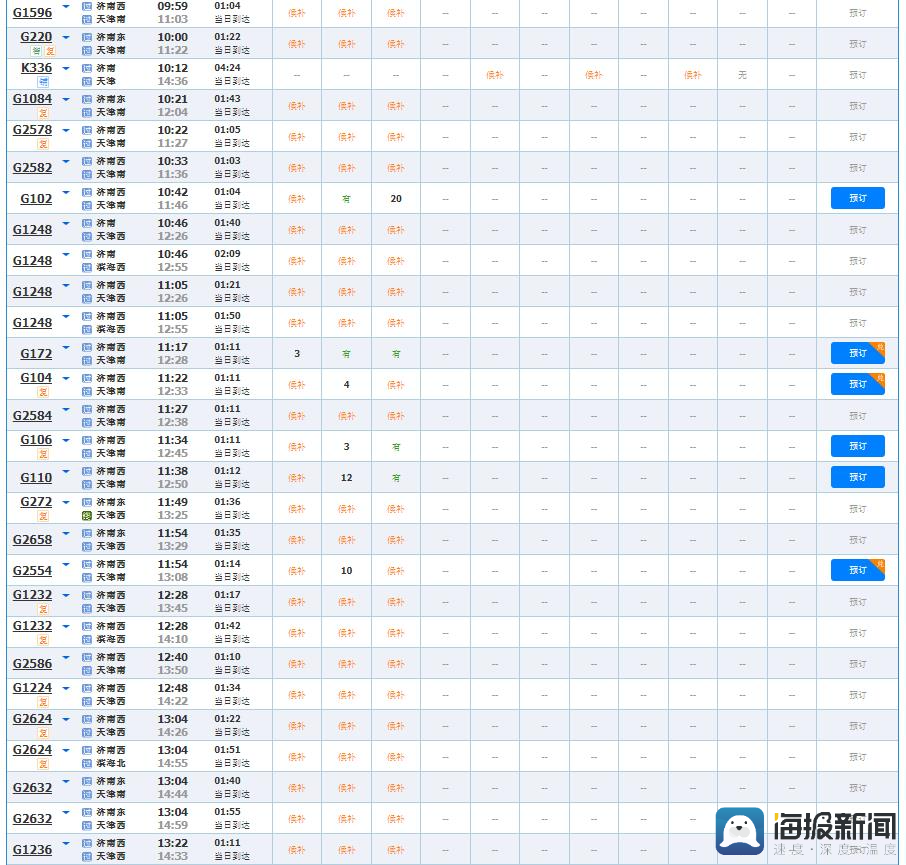Click the 智 badge under G220
Screen dimensions: 906x865
click(36, 51)
